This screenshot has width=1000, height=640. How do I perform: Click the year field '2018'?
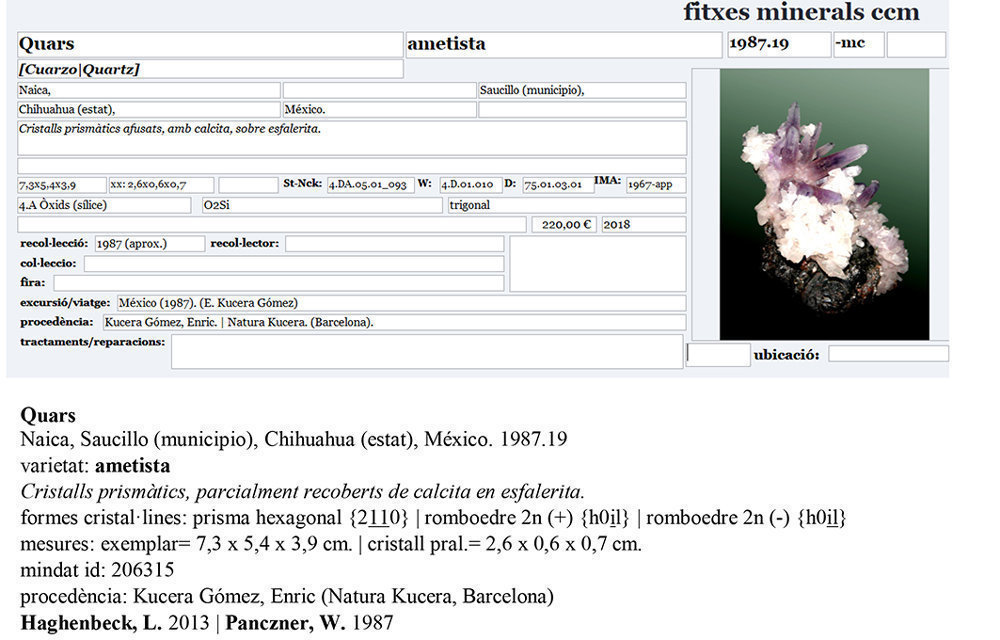[x=644, y=224]
